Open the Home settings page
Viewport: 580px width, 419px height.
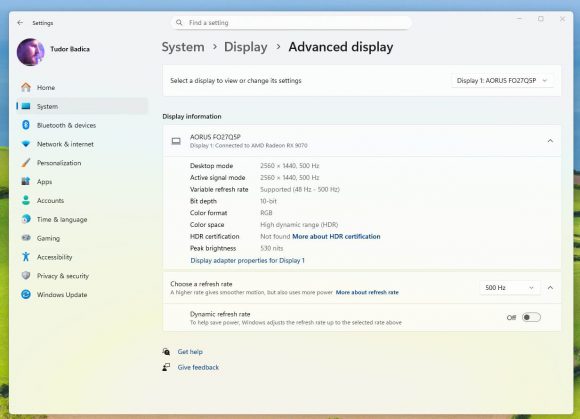pyautogui.click(x=82, y=87)
